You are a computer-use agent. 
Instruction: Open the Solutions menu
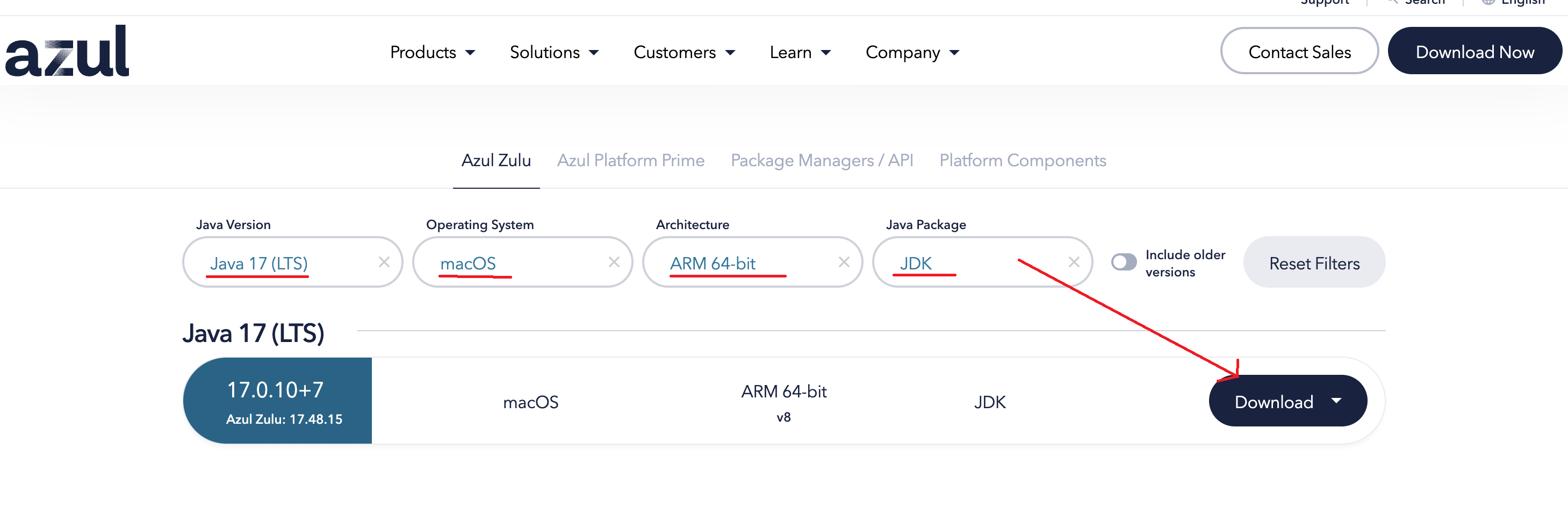tap(555, 52)
